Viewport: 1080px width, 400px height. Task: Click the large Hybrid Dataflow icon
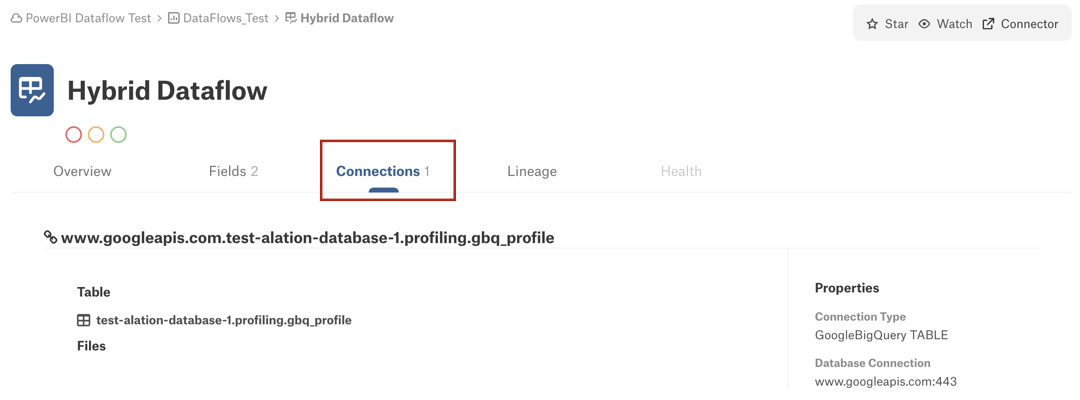pyautogui.click(x=32, y=90)
